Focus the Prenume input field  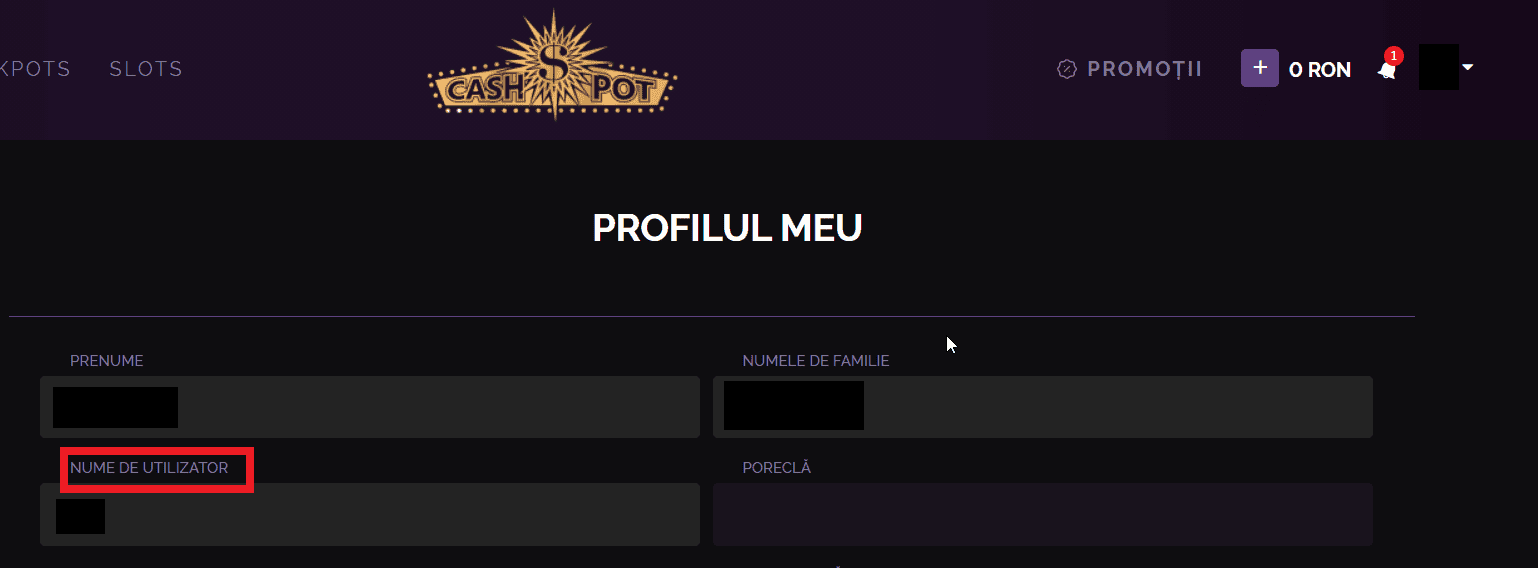[x=370, y=407]
